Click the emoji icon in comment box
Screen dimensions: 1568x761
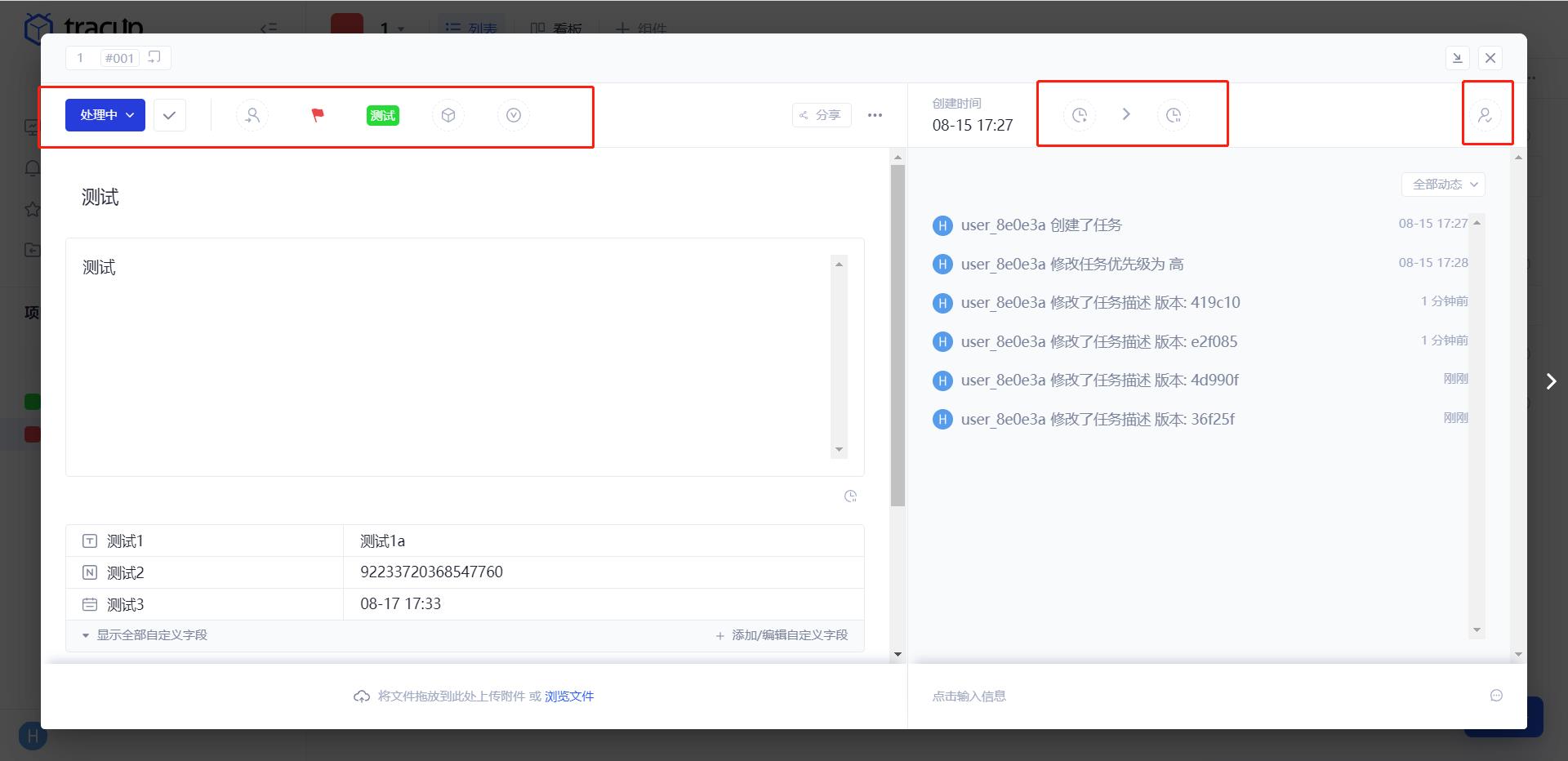pos(1496,696)
